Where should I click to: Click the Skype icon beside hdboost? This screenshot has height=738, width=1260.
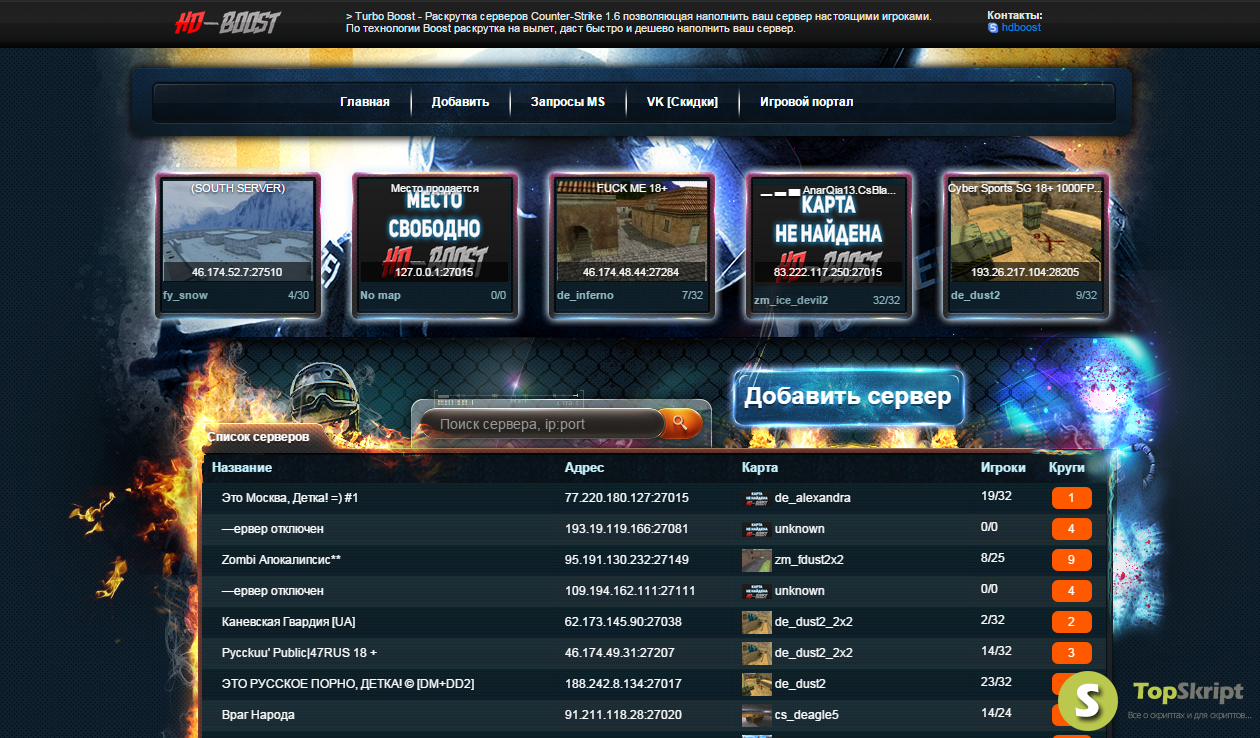click(993, 28)
